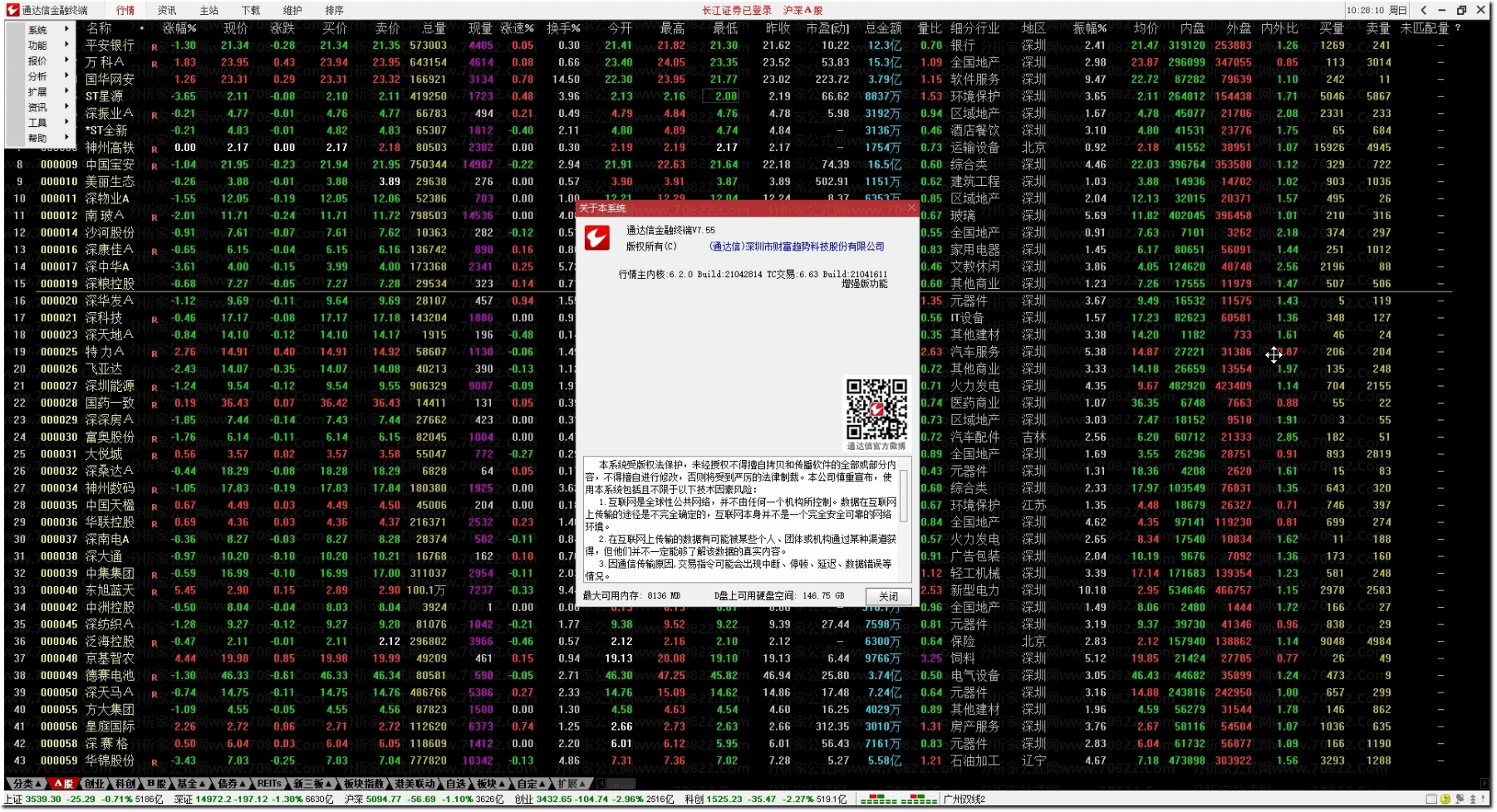Select the 平安银行 stock row name
This screenshot has width=1497, height=812.
[110, 46]
